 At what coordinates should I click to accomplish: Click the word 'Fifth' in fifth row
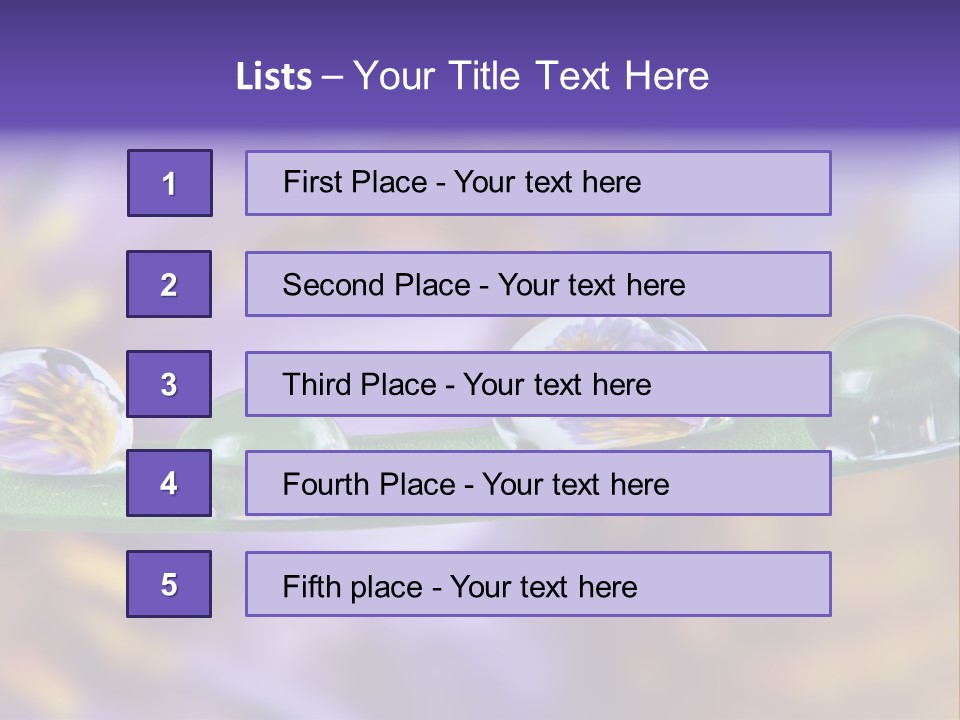click(312, 587)
